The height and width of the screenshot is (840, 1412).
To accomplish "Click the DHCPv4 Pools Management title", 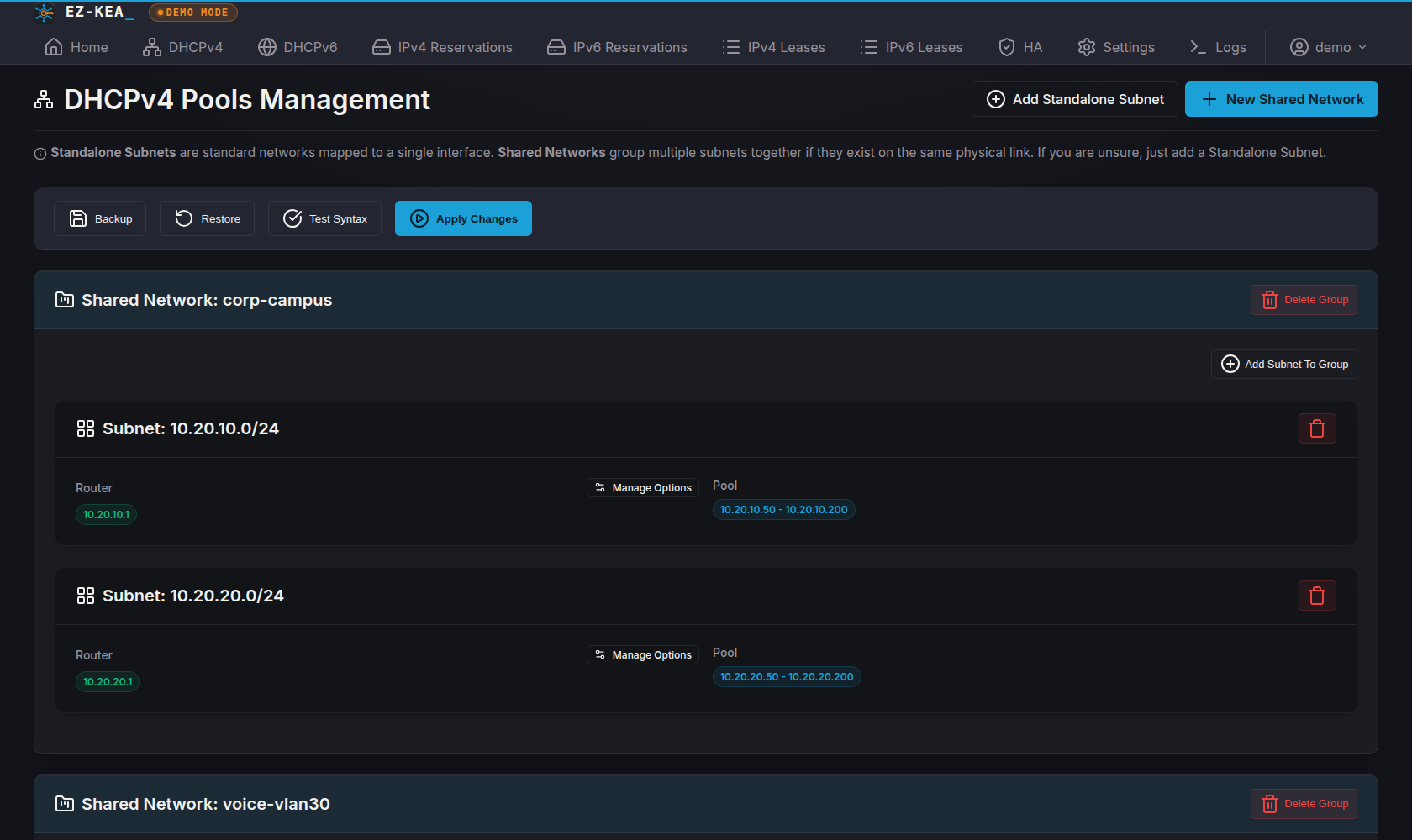I will (x=247, y=100).
